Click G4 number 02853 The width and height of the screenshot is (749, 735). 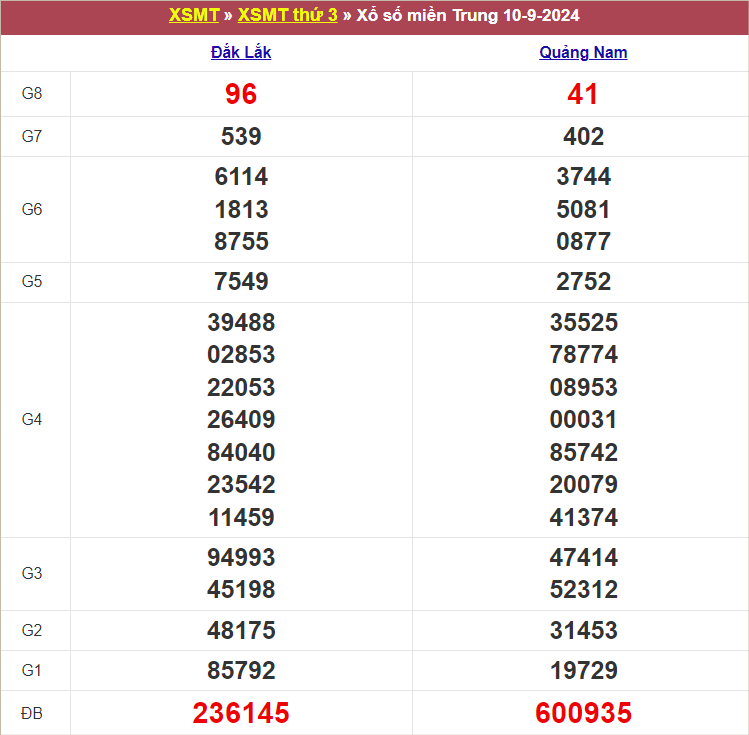(x=241, y=355)
